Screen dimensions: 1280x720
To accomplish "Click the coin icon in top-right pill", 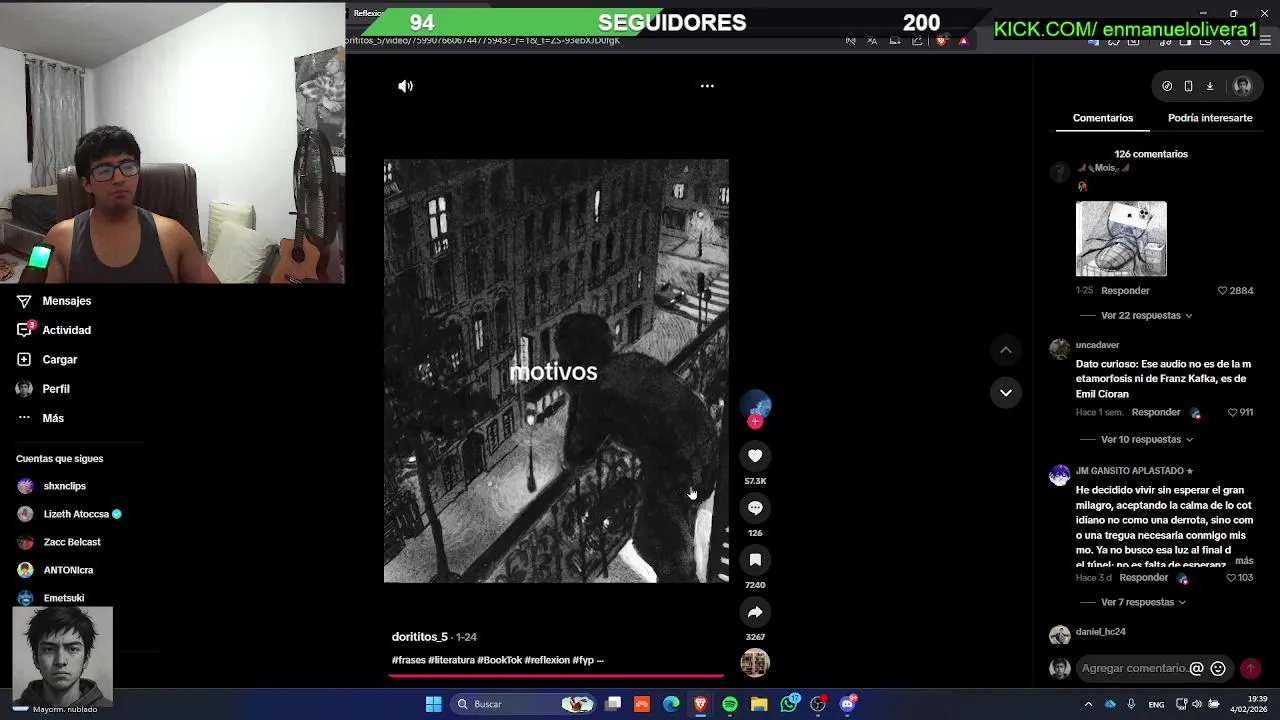I will coord(1167,86).
